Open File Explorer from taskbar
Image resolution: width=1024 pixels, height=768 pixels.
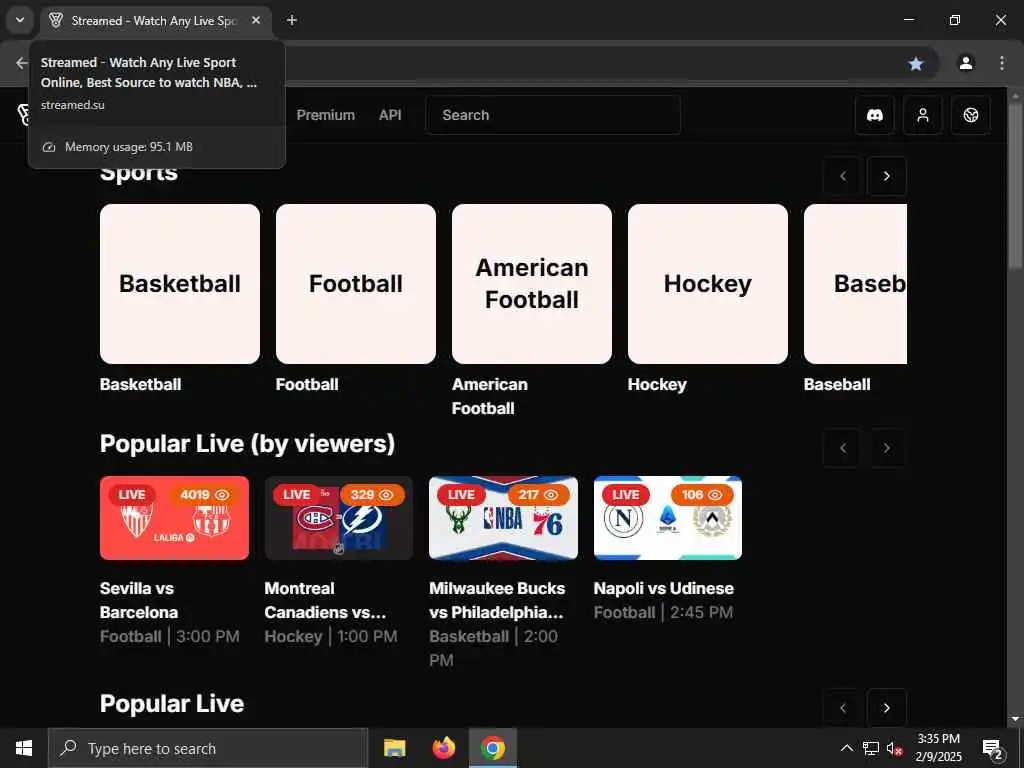tap(394, 748)
